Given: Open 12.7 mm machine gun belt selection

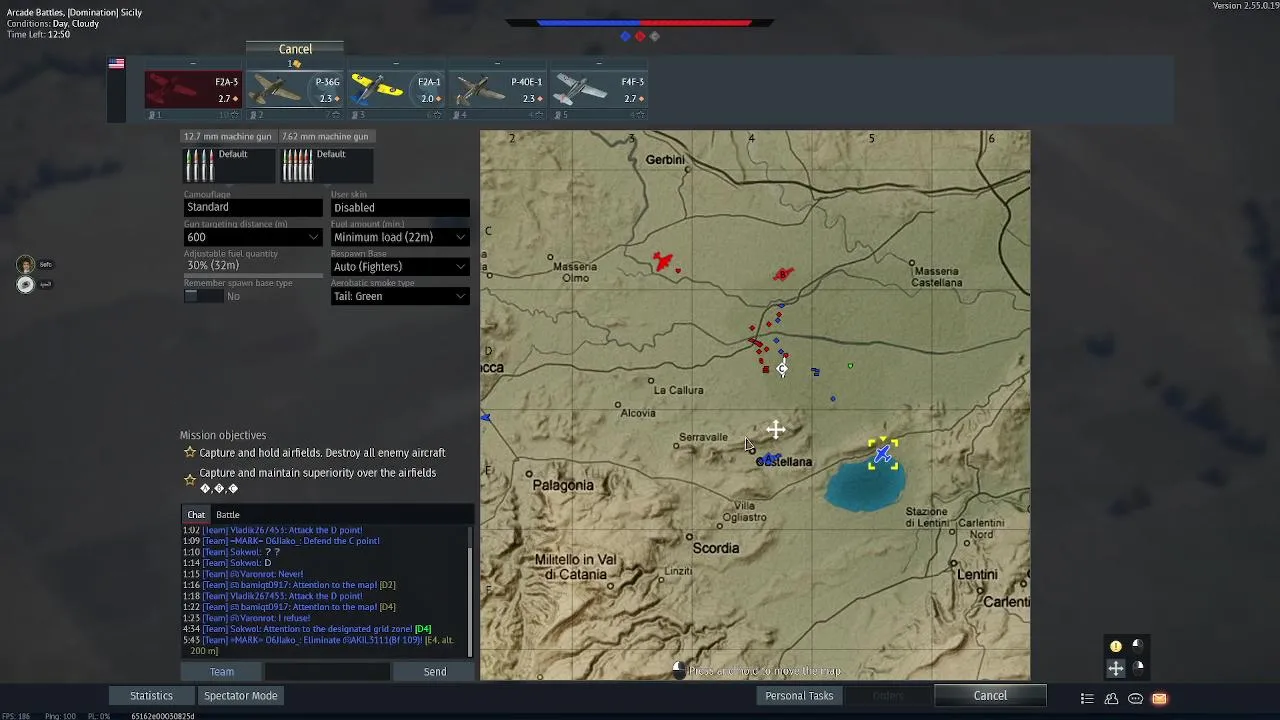Looking at the screenshot, I should (228, 165).
